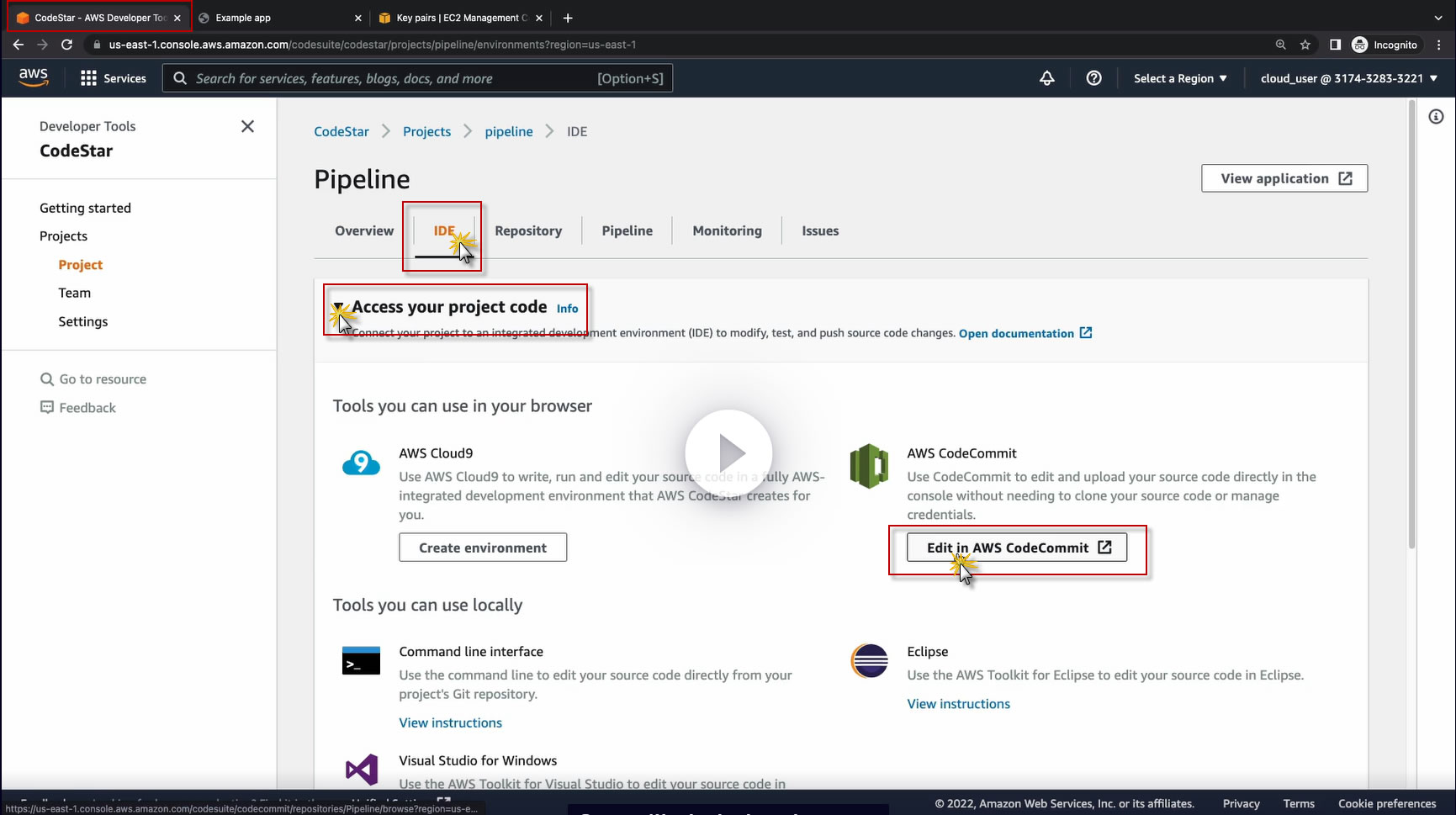
Task: Click the large video play button
Action: (728, 453)
